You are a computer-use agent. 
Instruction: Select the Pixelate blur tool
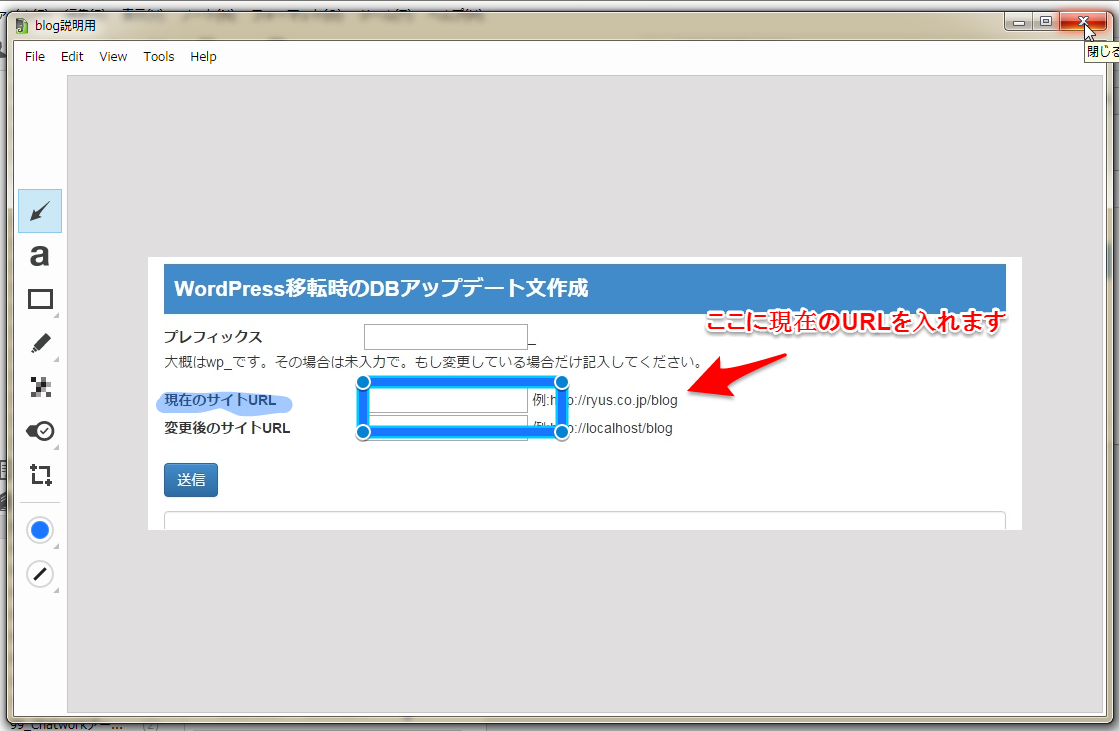tap(40, 387)
